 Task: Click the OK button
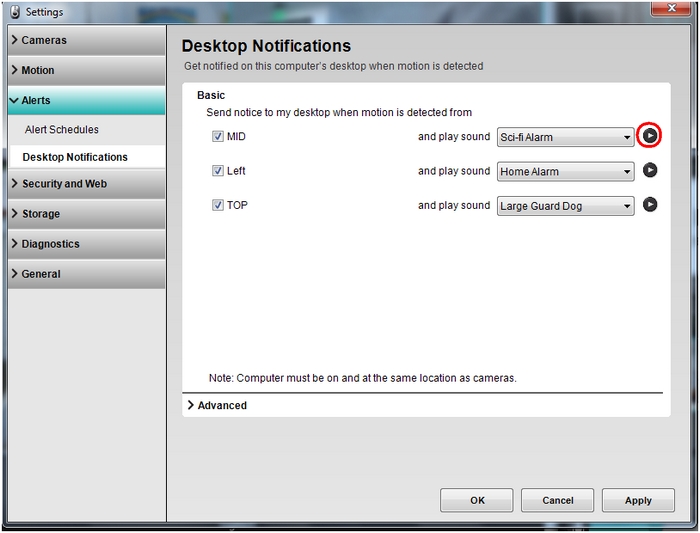click(477, 500)
